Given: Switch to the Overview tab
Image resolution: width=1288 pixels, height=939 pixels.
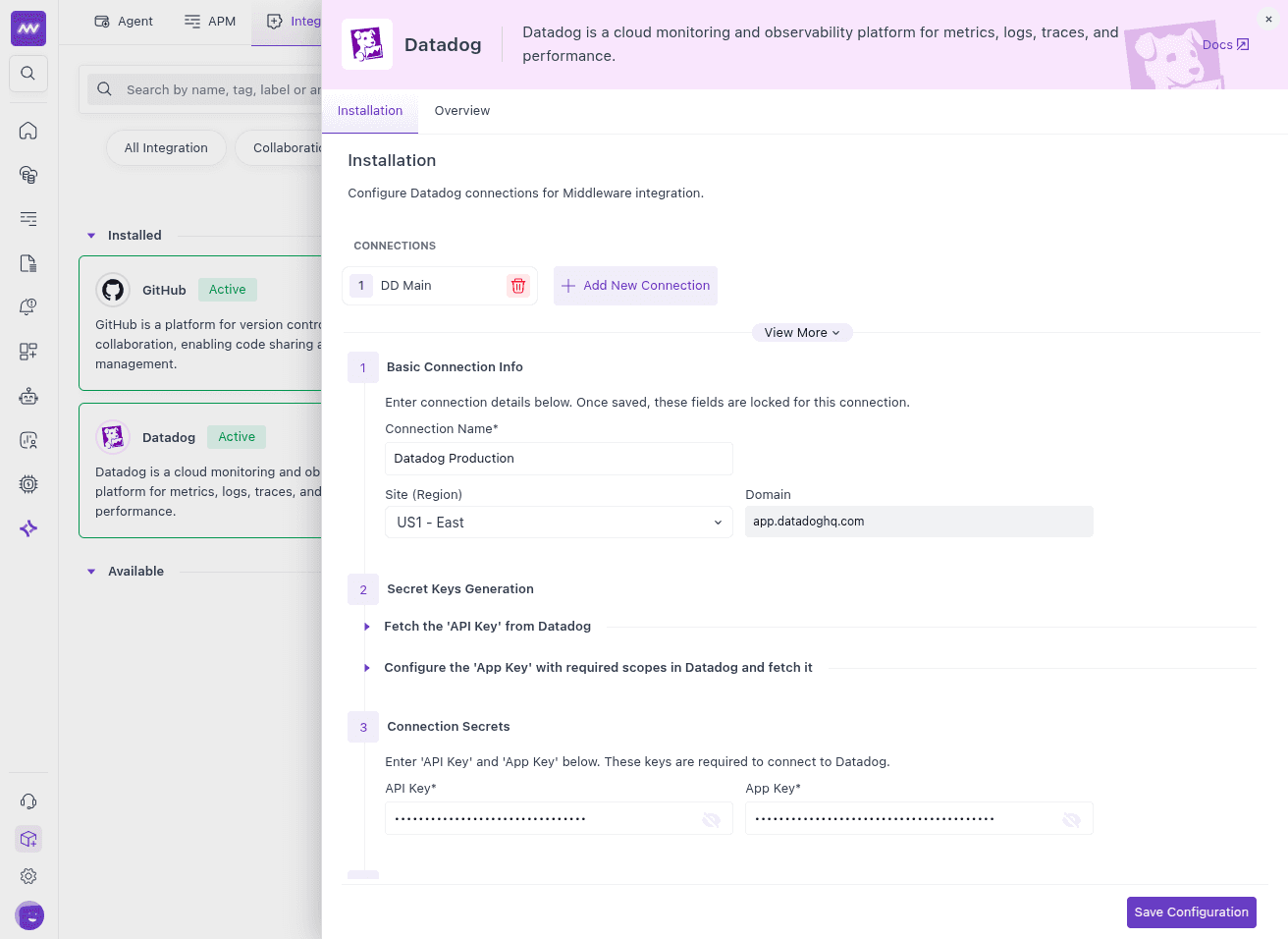Looking at the screenshot, I should (x=461, y=110).
